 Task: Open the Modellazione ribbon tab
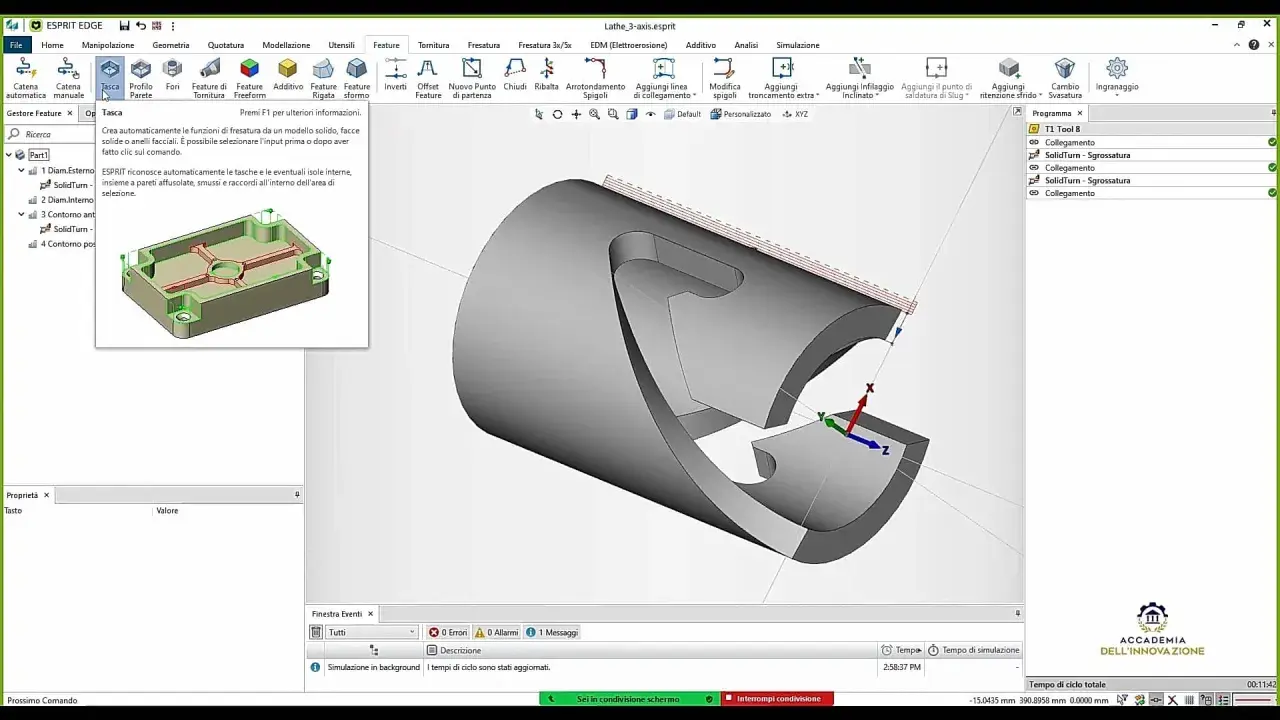tap(286, 45)
